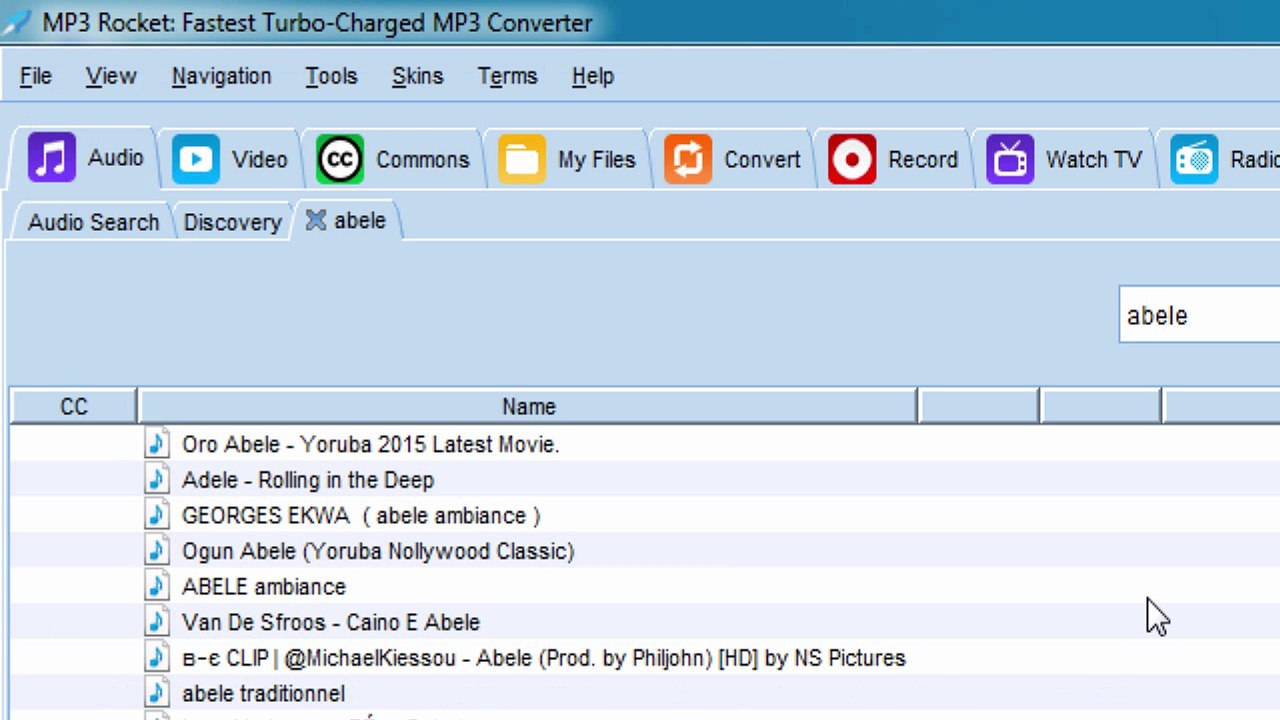Viewport: 1280px width, 720px height.
Task: Select the "abele traditionnel" result
Action: click(263, 693)
